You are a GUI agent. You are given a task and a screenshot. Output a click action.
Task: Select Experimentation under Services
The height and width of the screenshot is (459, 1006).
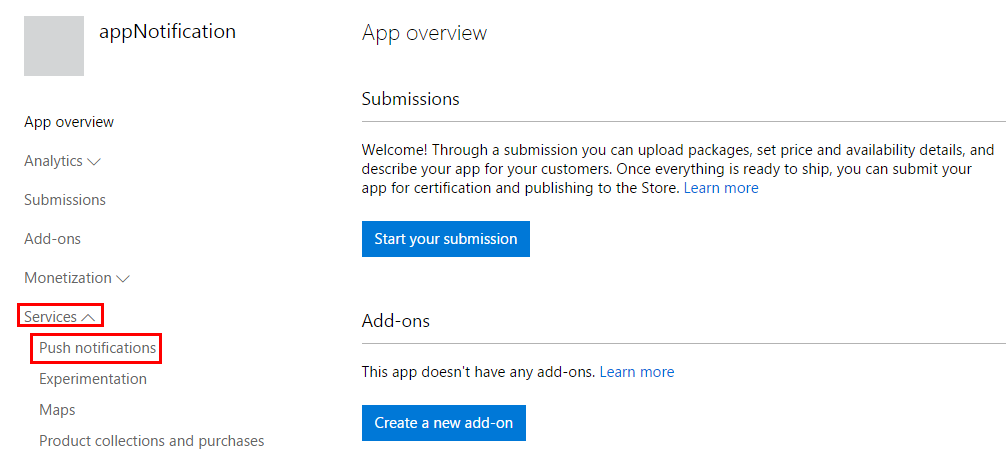tap(93, 379)
